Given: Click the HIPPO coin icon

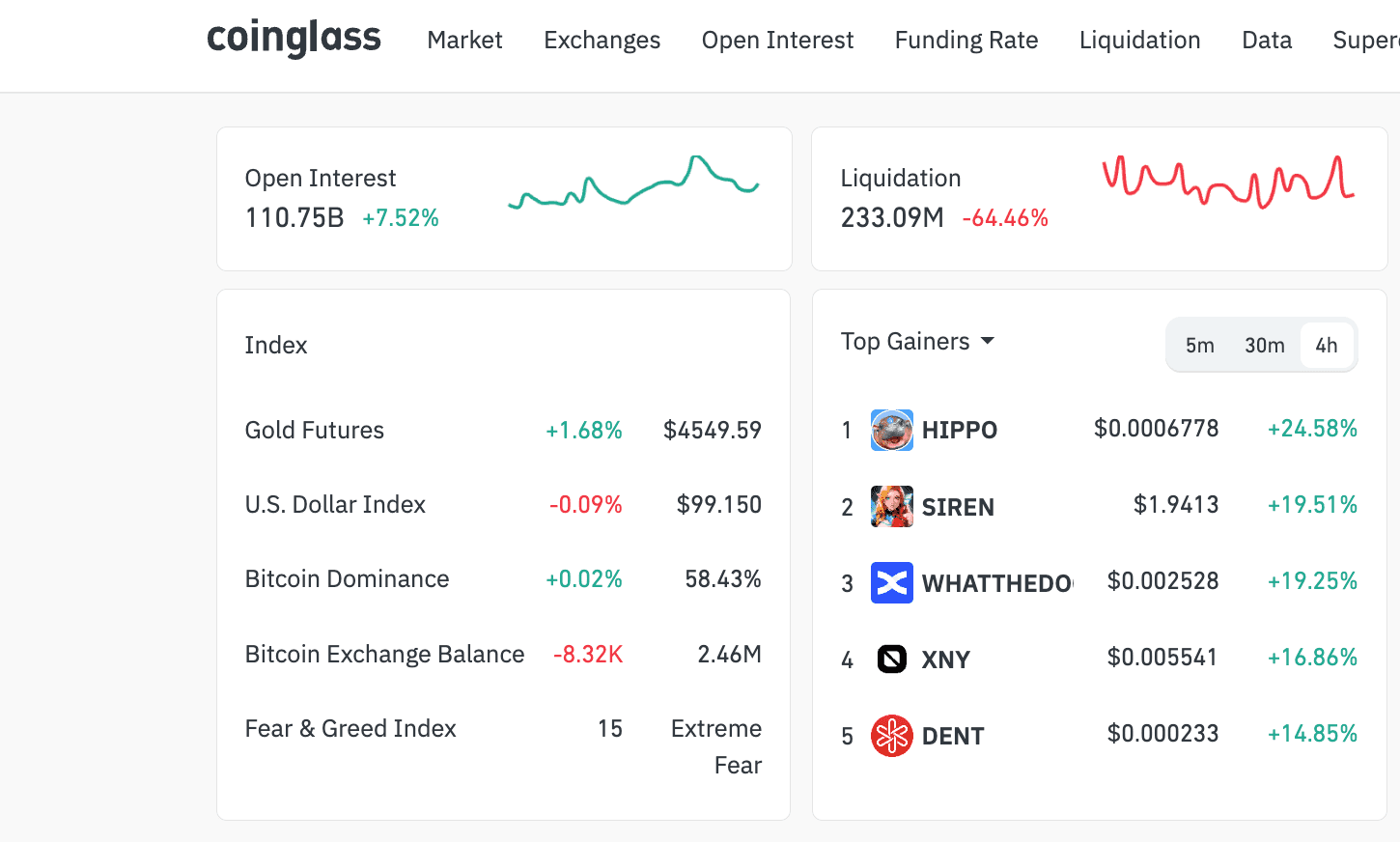Looking at the screenshot, I should tap(891, 430).
